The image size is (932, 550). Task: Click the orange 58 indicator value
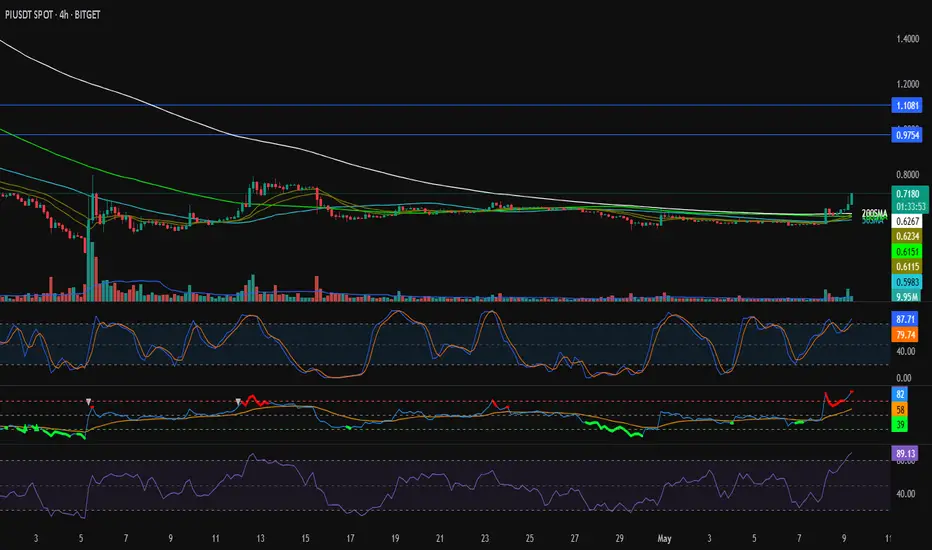tap(900, 410)
